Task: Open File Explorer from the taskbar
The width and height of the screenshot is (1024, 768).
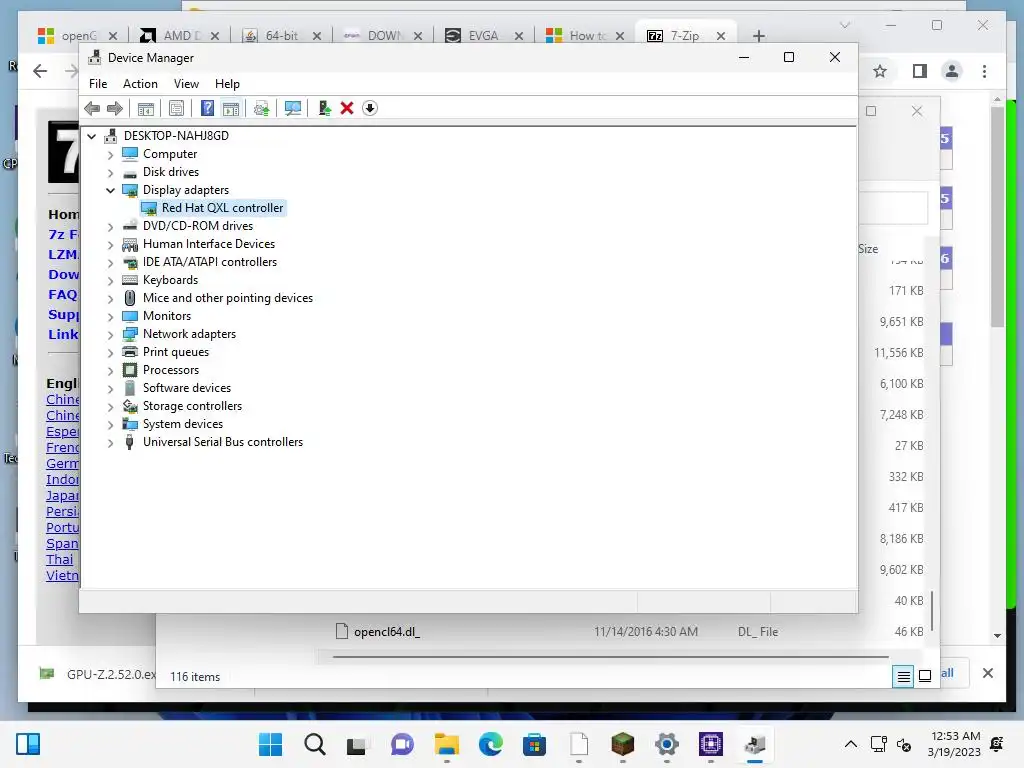Action: pyautogui.click(x=447, y=744)
